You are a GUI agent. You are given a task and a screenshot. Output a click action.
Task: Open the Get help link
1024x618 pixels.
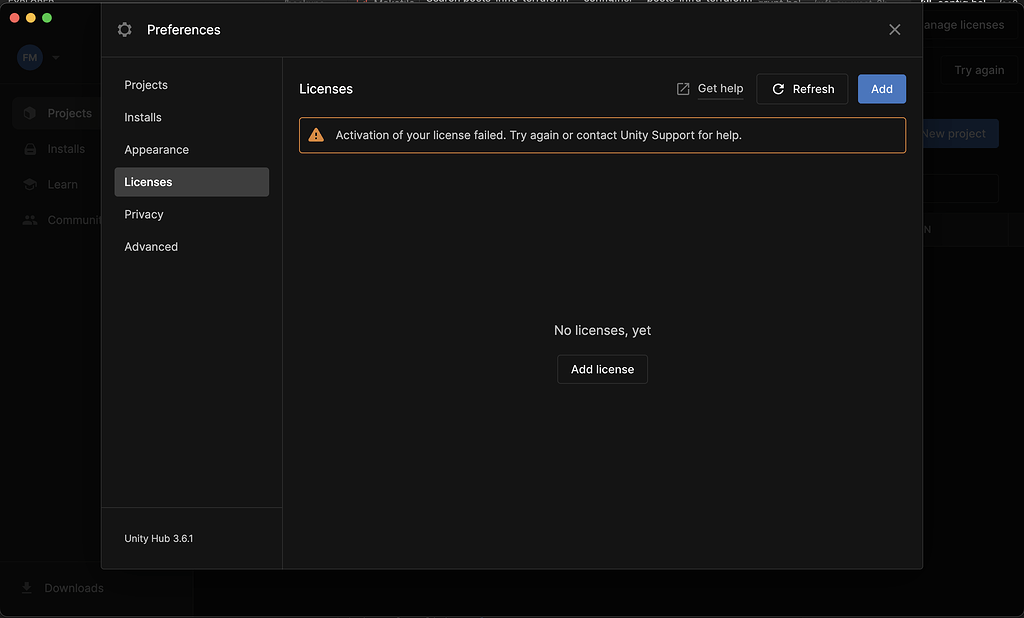tap(720, 89)
